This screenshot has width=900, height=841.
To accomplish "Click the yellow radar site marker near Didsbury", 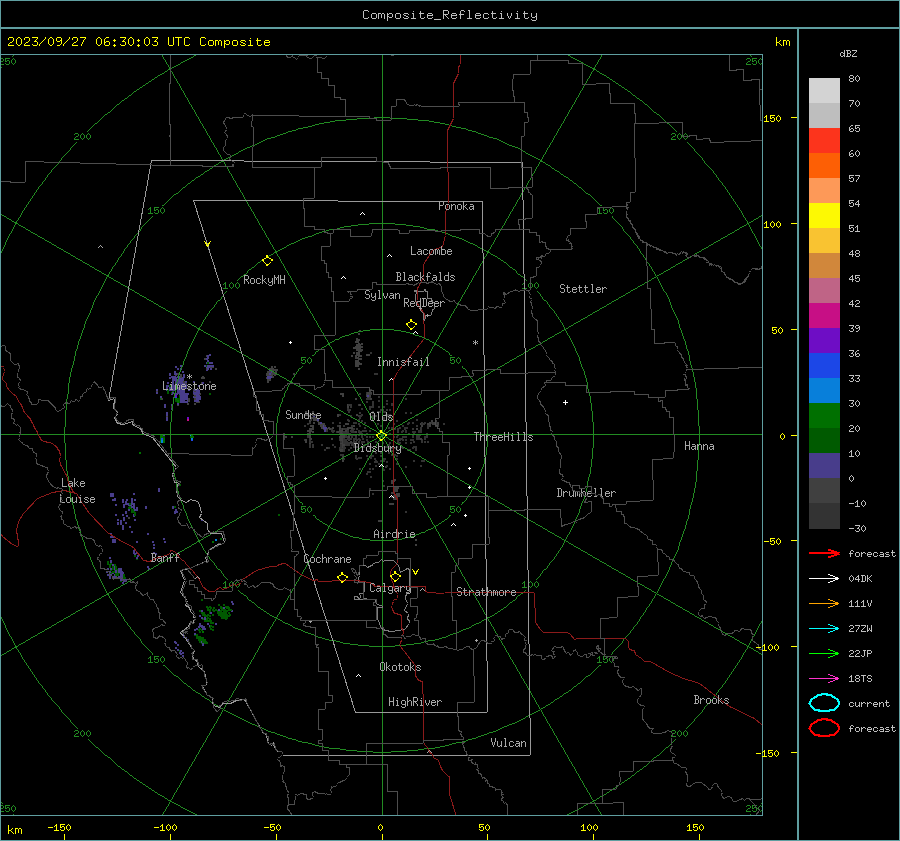I will (x=382, y=436).
